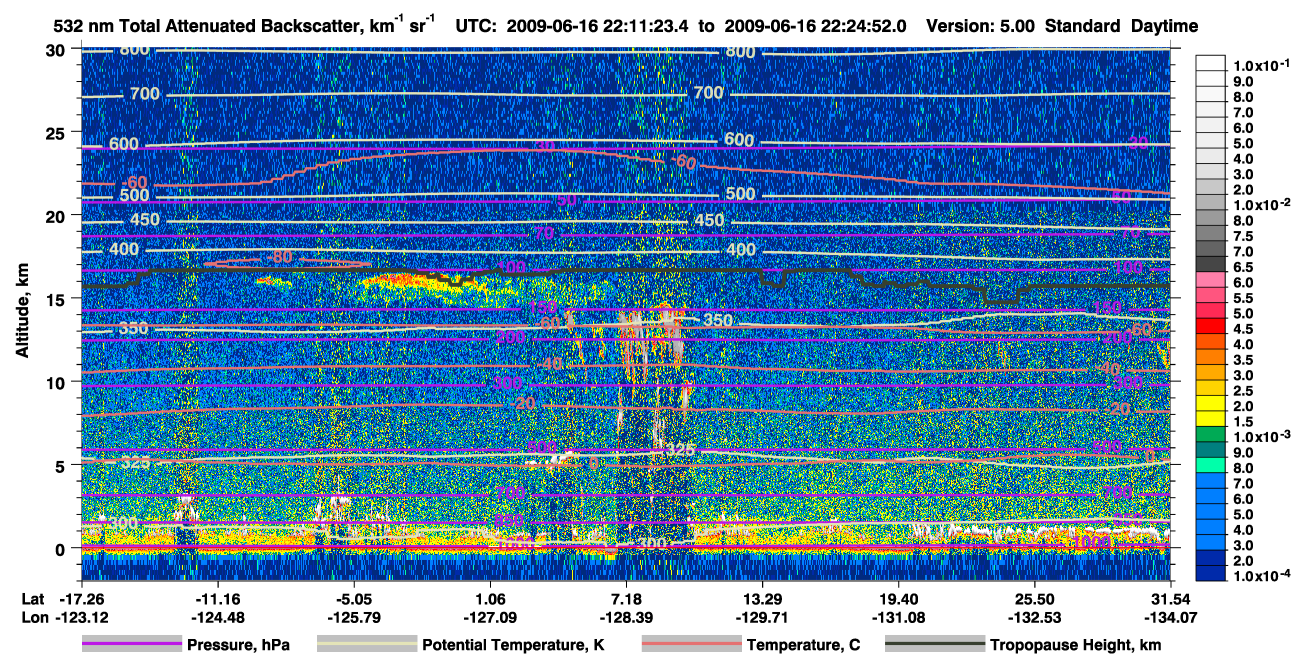
Task: Click the start time '2009-06-16 22:11:23.4'
Action: [x=596, y=25]
